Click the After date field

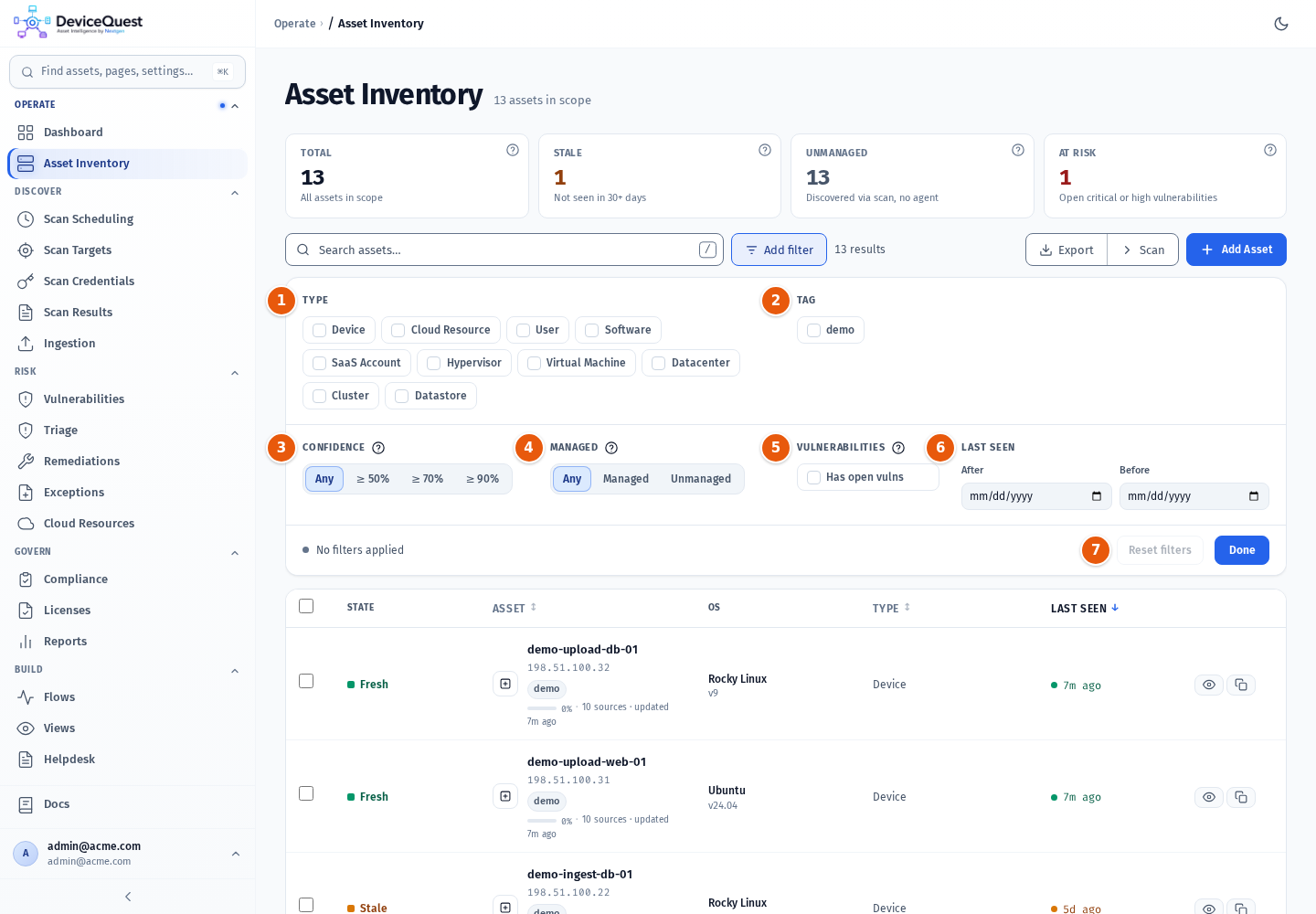point(1036,496)
